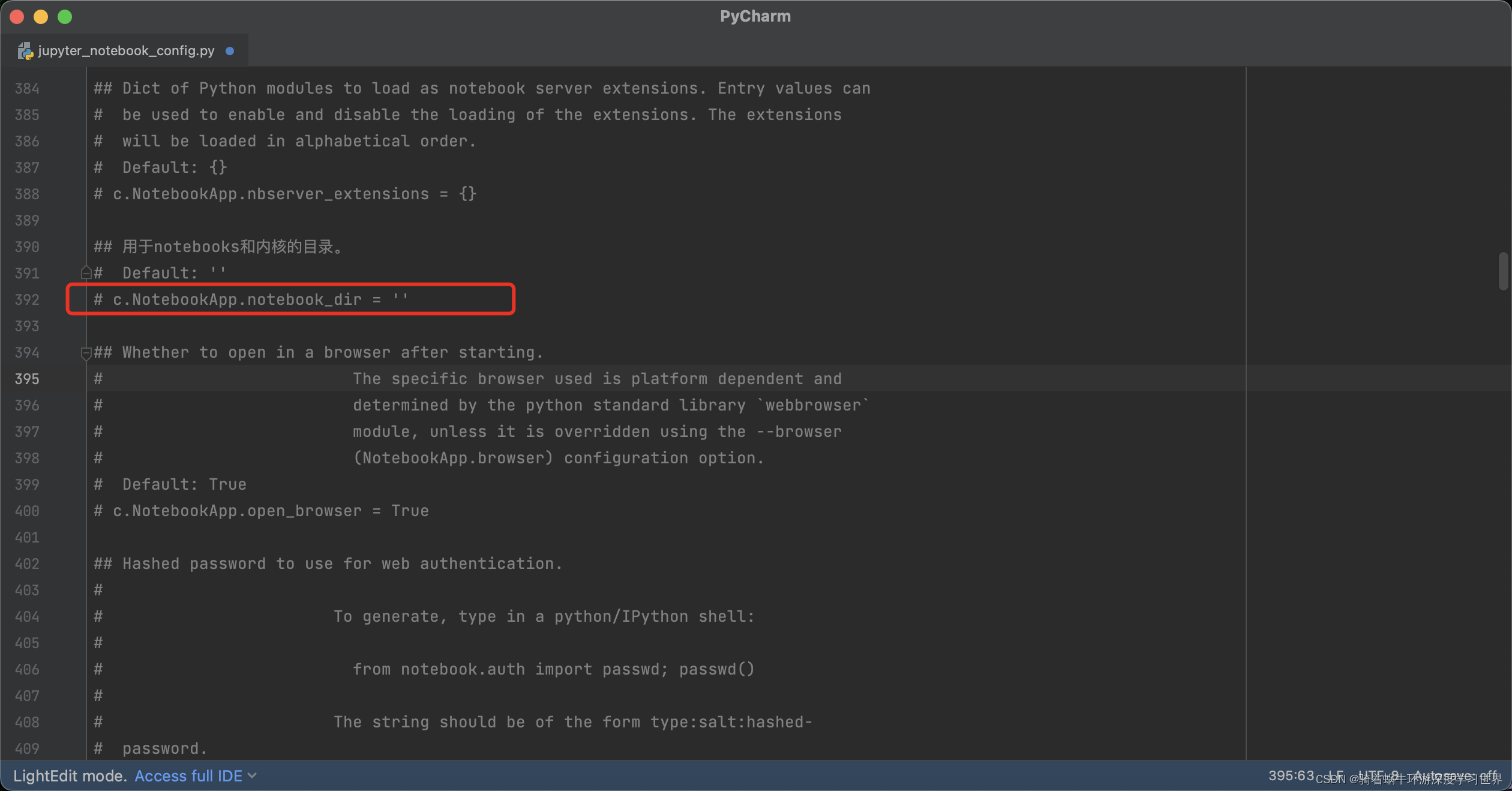Click the PyCharm window title
This screenshot has width=1512, height=791.
755,16
